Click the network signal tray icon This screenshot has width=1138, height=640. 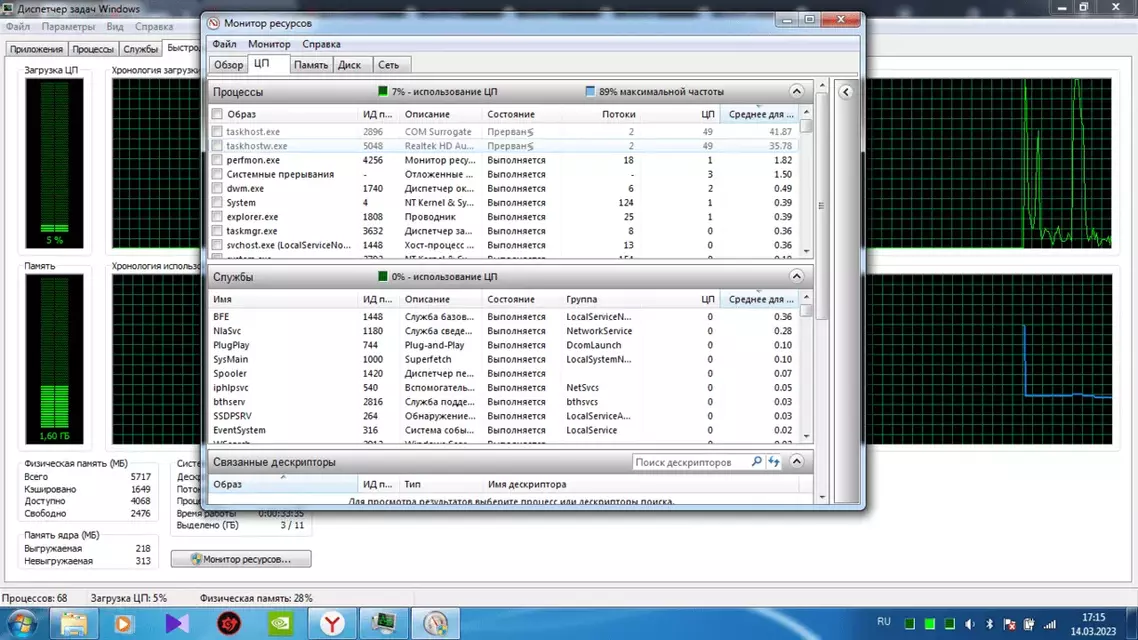tap(1049, 624)
